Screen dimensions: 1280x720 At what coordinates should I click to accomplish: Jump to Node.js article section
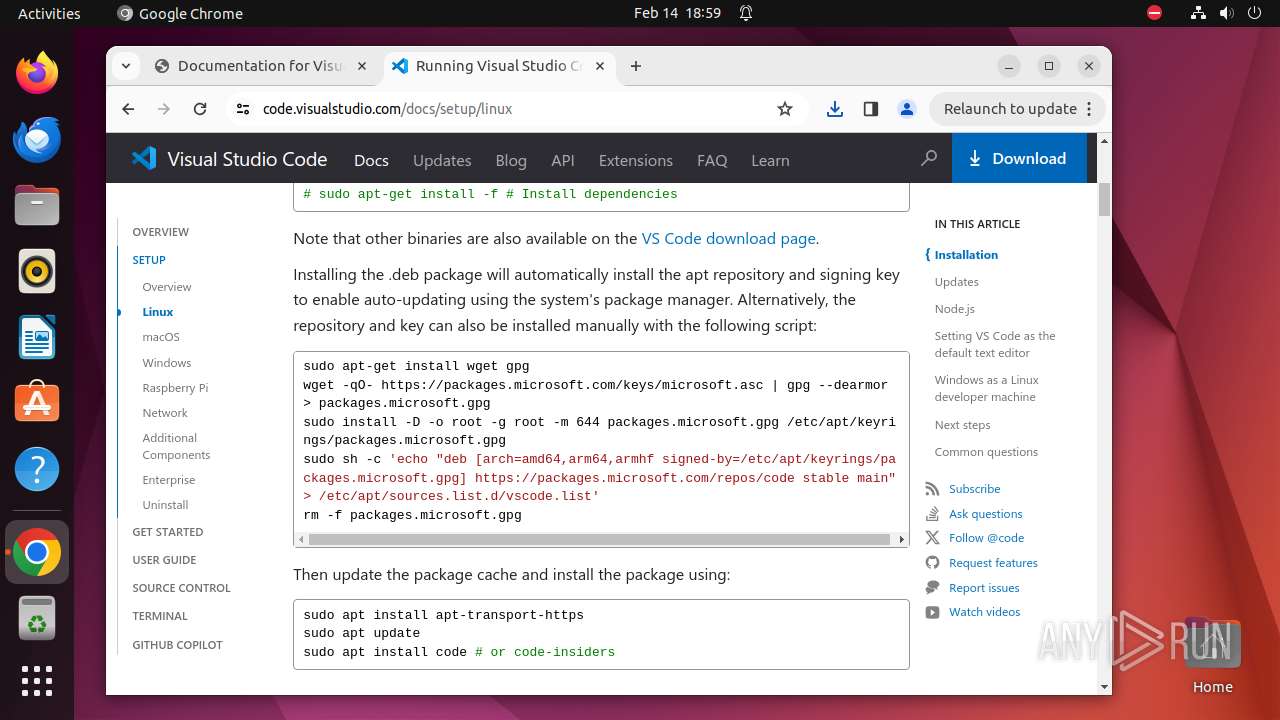tap(954, 309)
